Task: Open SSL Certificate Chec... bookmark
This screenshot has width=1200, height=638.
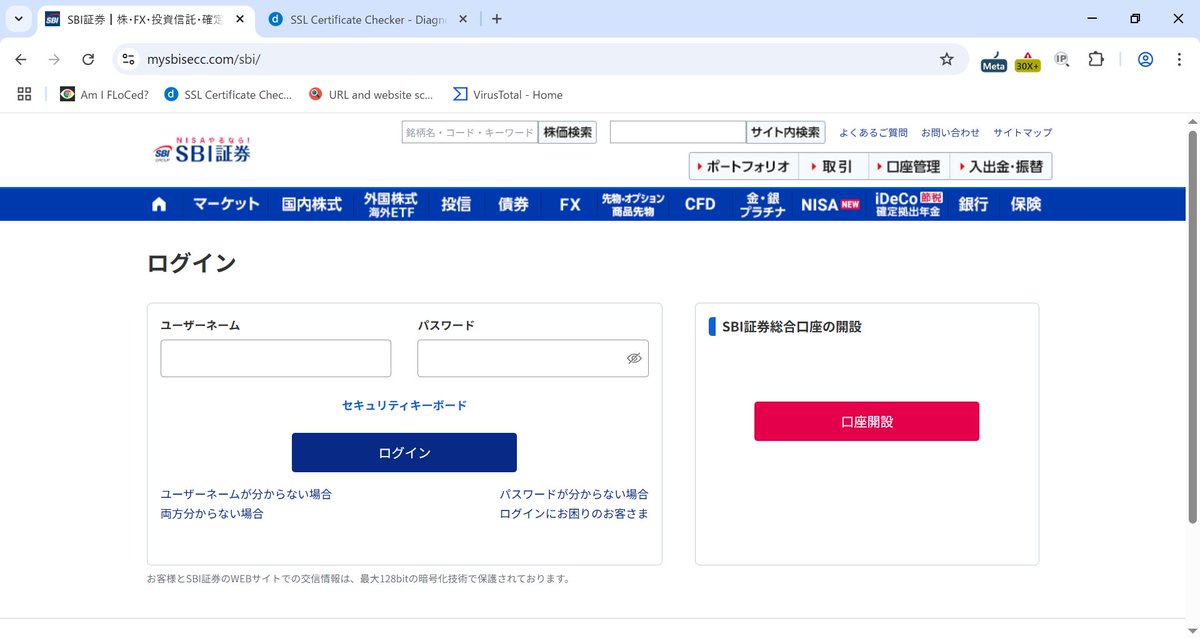Action: click(x=228, y=94)
